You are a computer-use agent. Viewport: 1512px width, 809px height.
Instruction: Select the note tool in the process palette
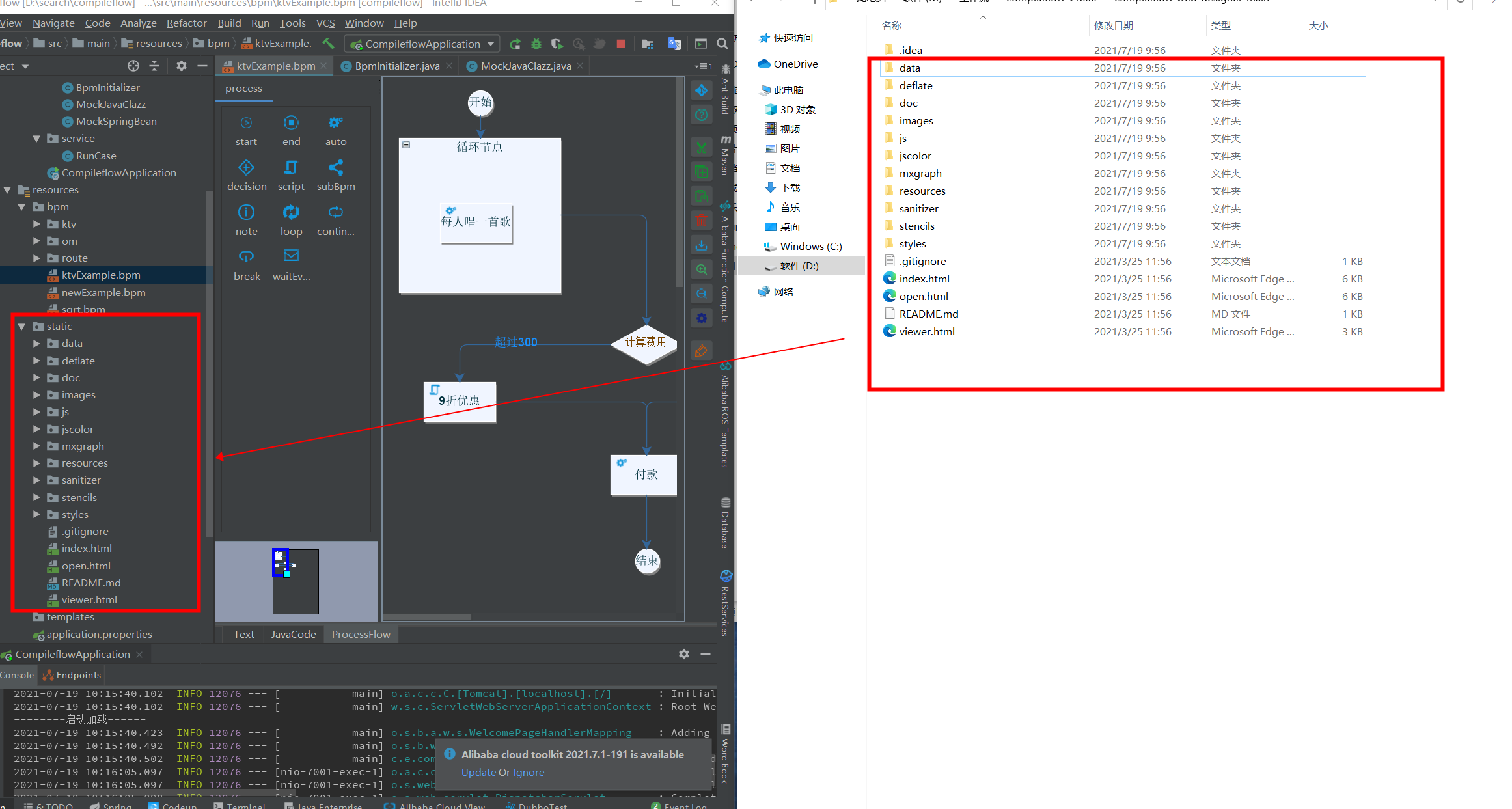point(246,219)
